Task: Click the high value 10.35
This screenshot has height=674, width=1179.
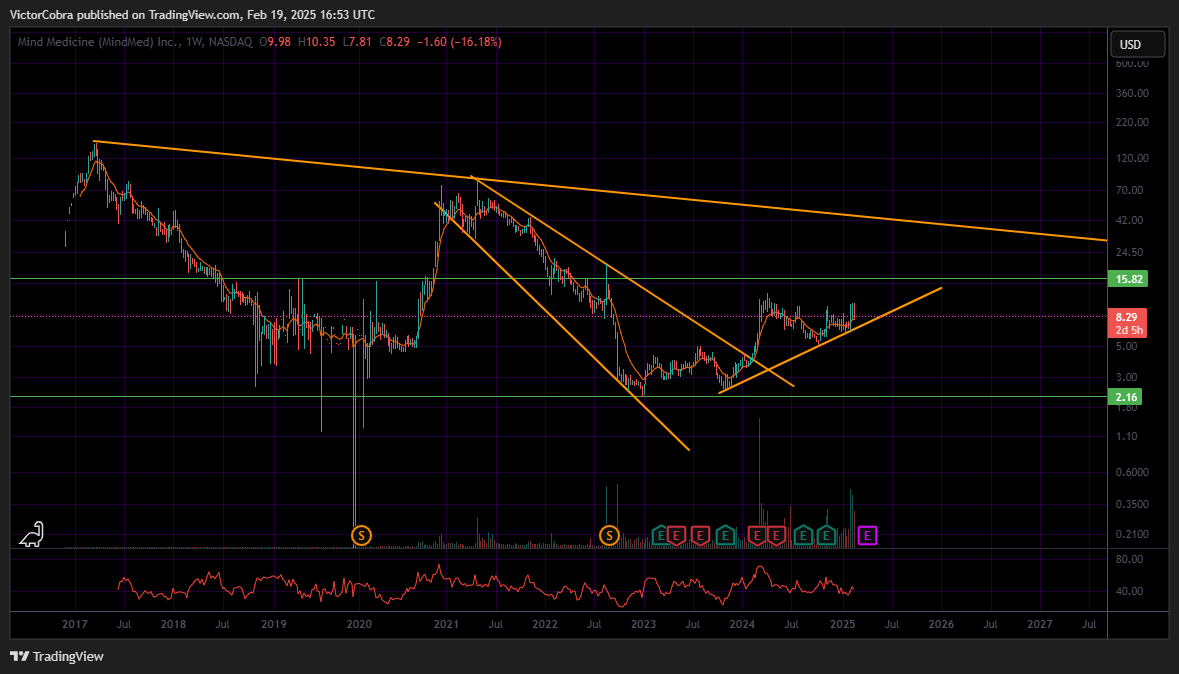Action: [321, 42]
